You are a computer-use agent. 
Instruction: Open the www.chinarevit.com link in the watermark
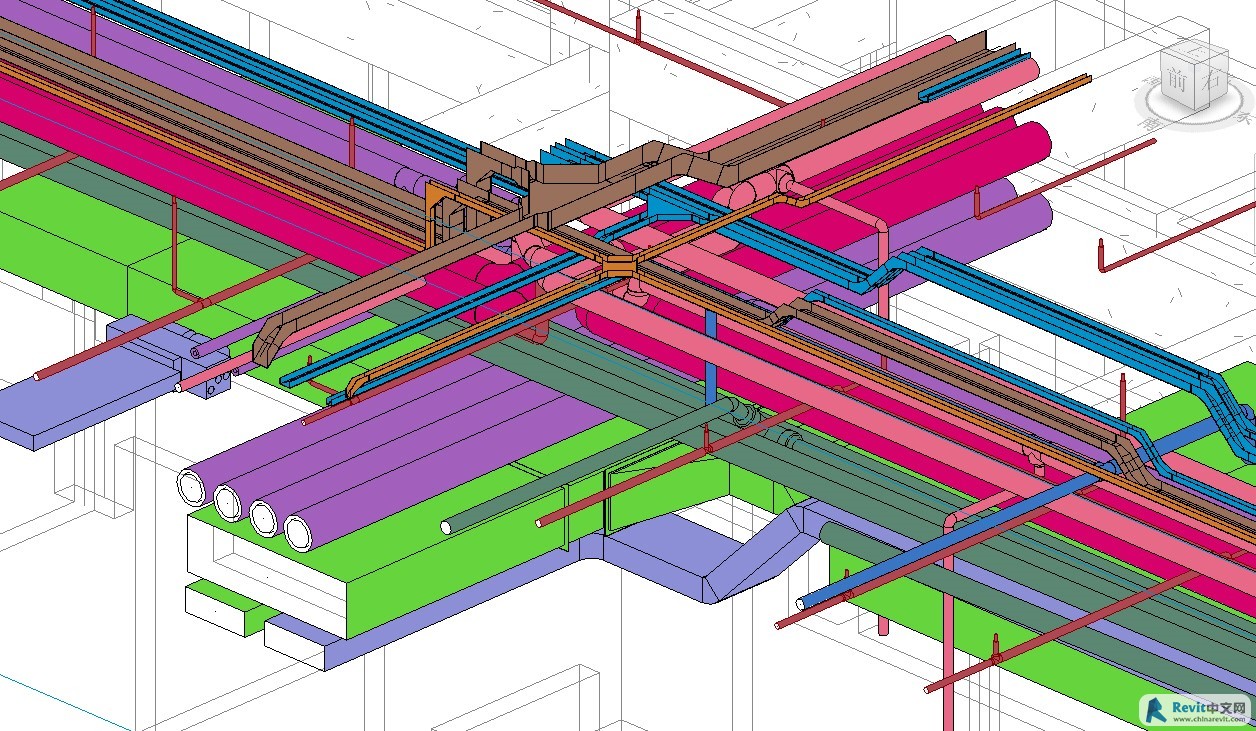(1211, 719)
